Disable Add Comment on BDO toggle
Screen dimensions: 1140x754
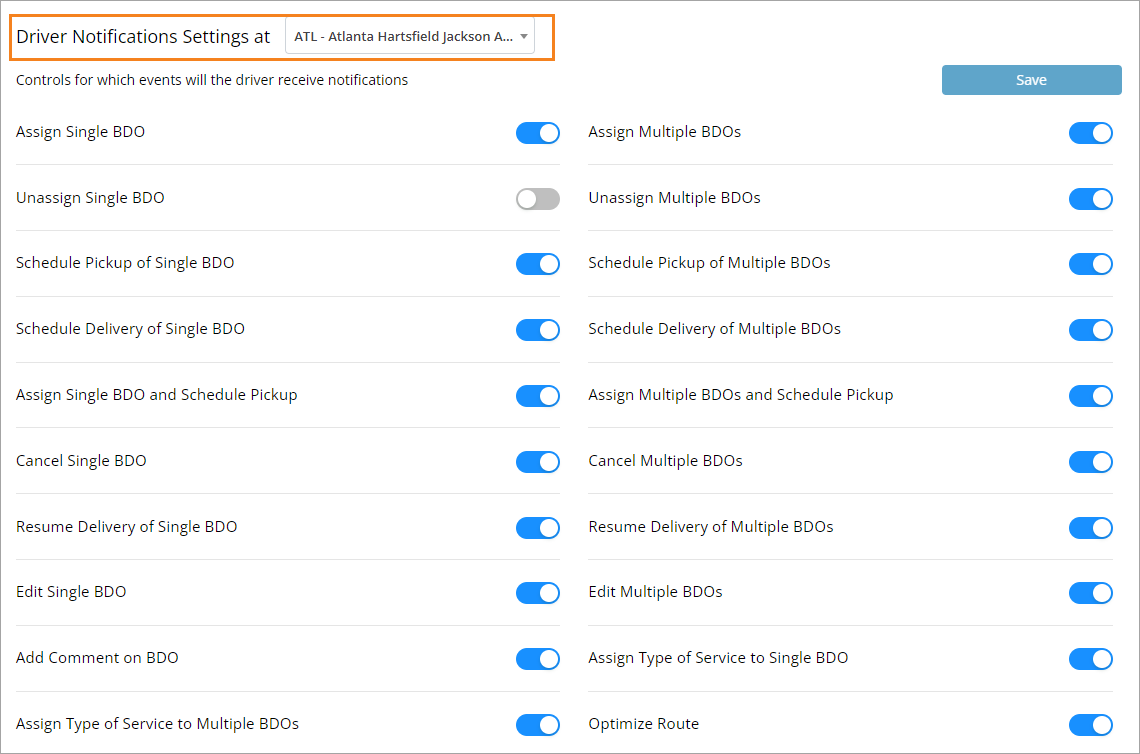pyautogui.click(x=538, y=659)
